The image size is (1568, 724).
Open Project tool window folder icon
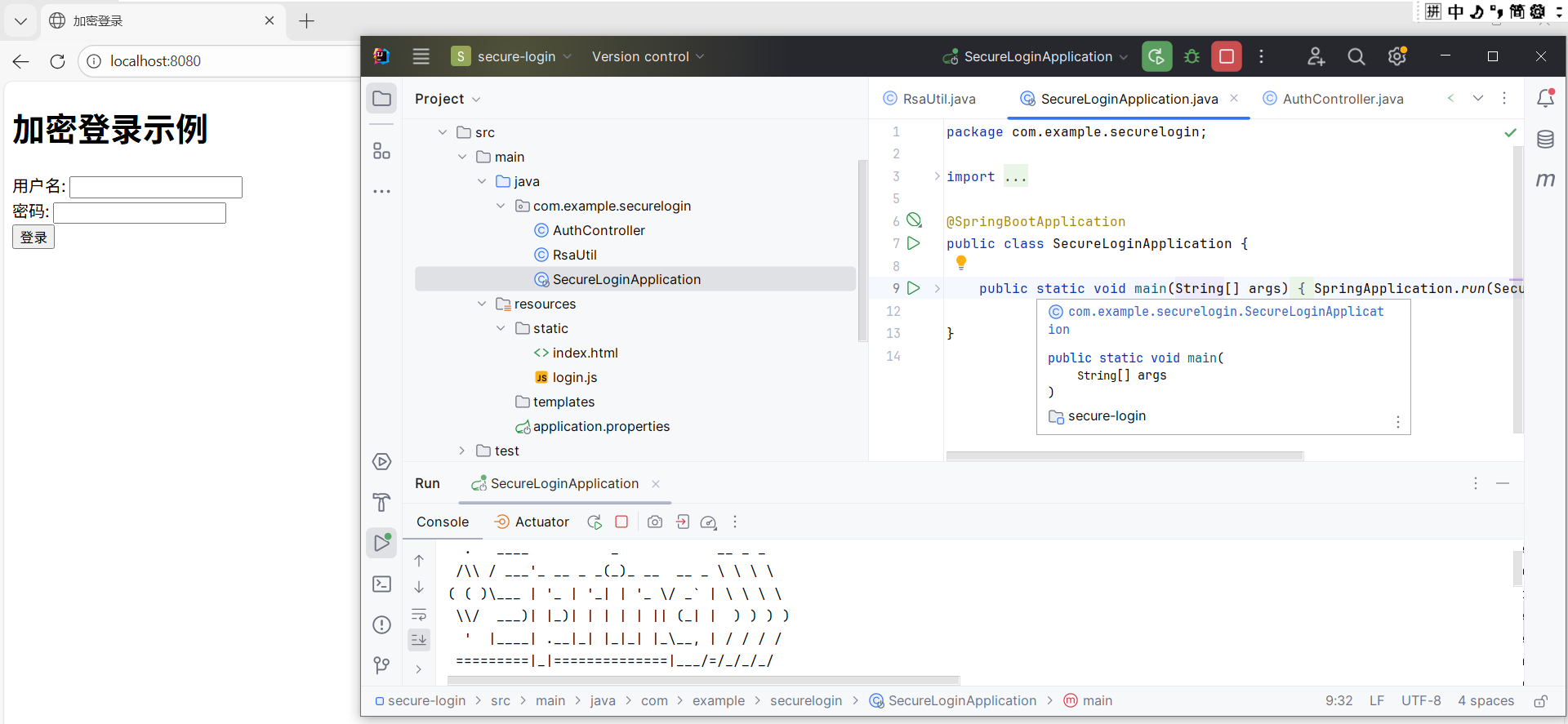point(381,99)
